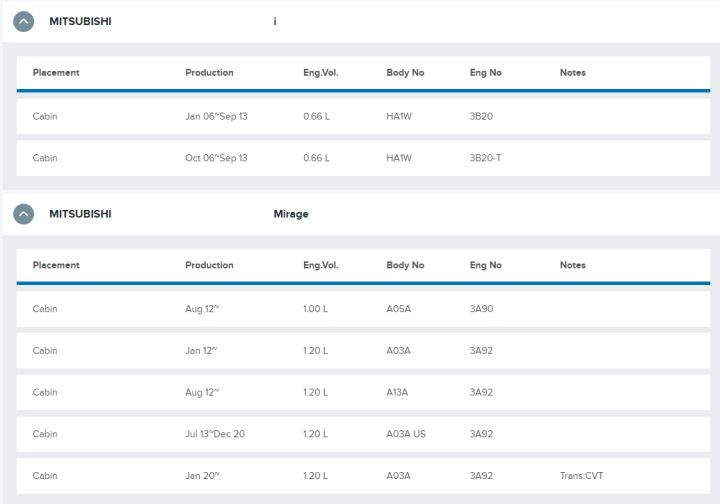Collapse the Mitsubishi Mirage section
The width and height of the screenshot is (720, 504).
point(23,214)
